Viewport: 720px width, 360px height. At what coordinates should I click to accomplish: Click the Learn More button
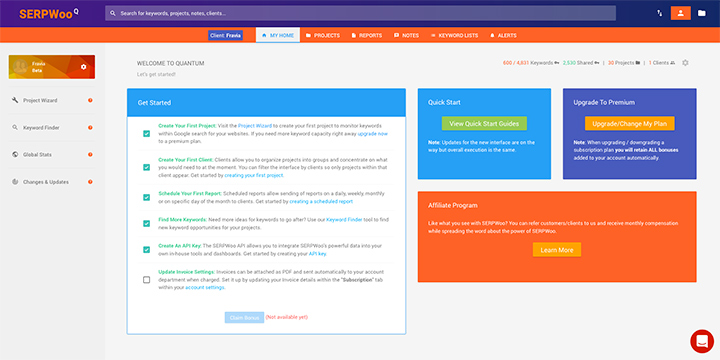[x=557, y=250]
